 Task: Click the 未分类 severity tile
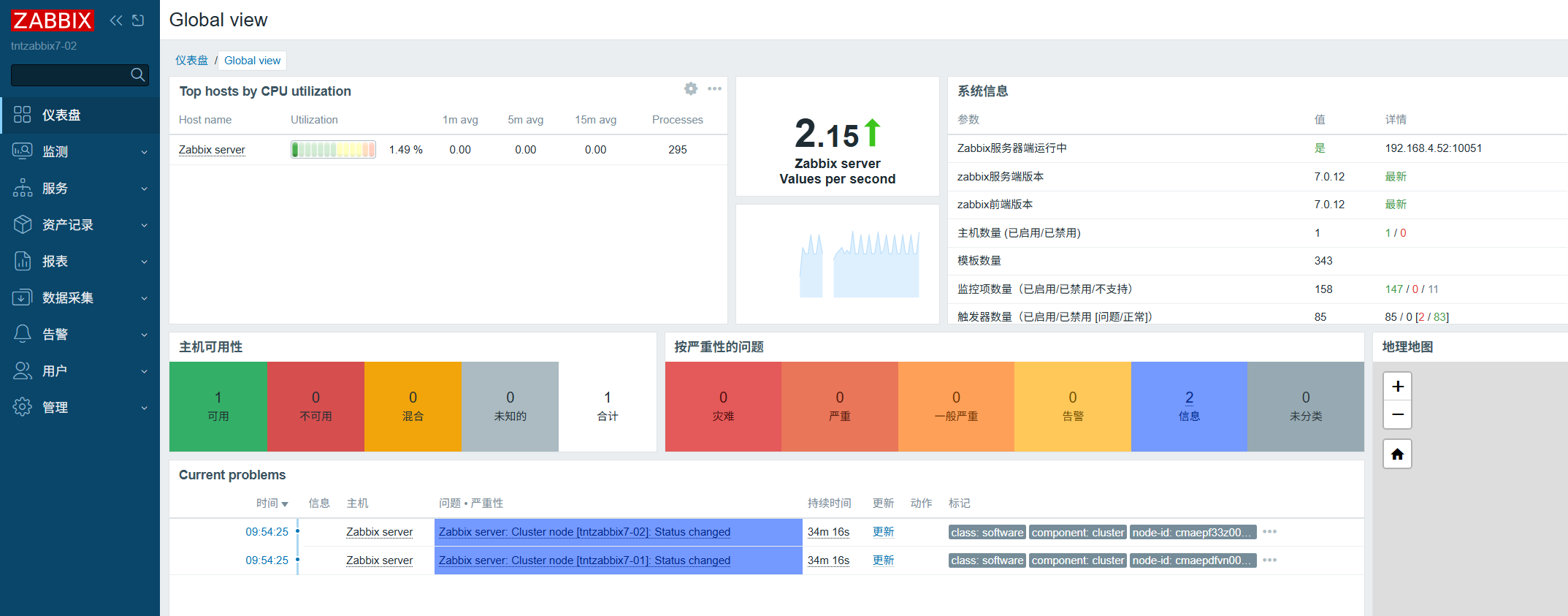tap(1306, 406)
